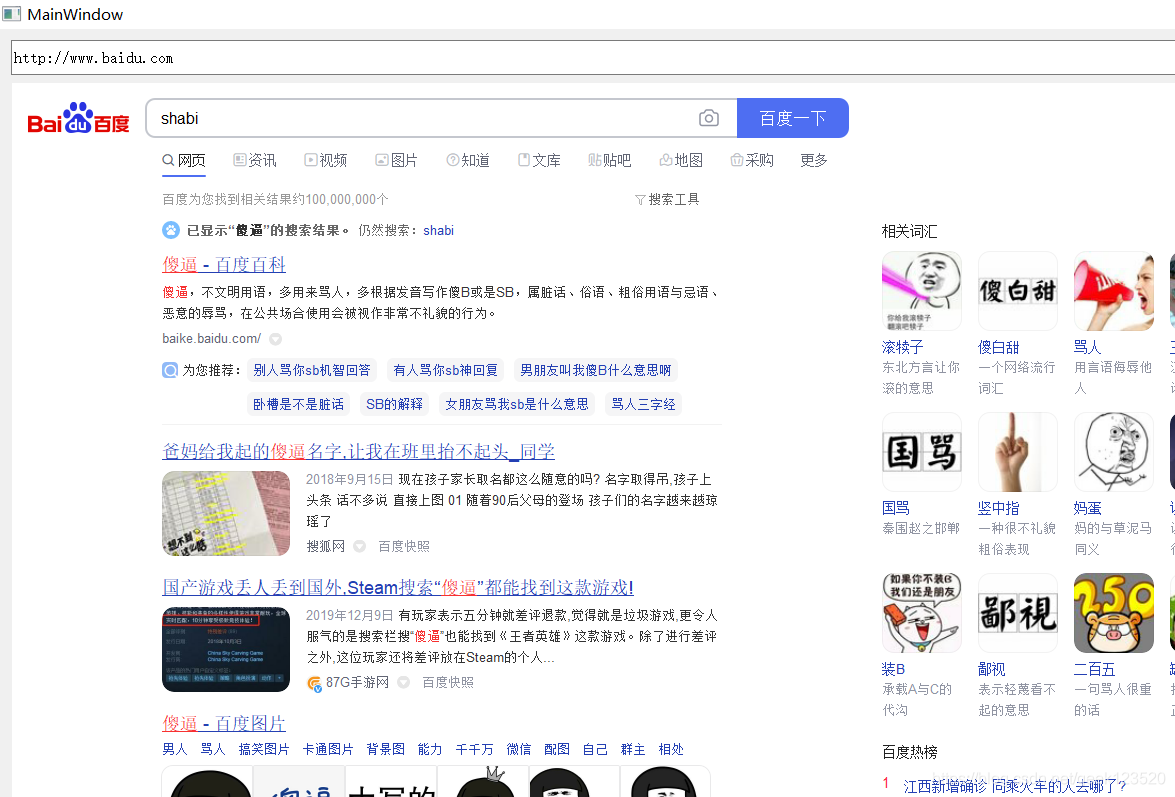Switch to the 资讯 tab

[x=255, y=160]
